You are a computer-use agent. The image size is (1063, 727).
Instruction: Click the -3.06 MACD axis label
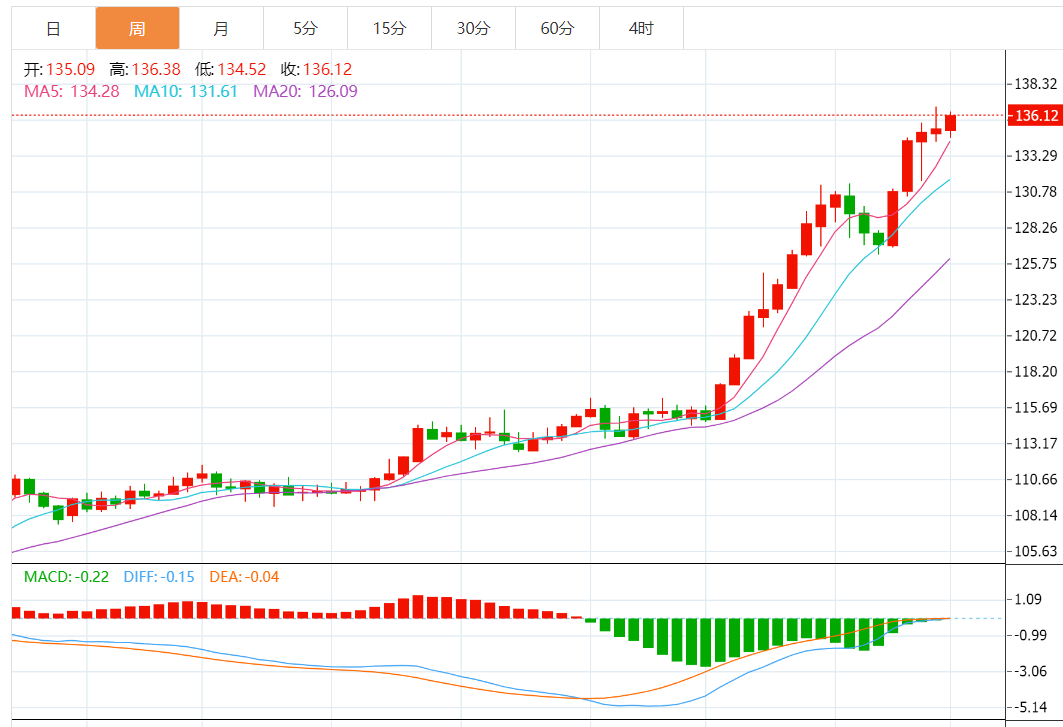pos(1030,671)
